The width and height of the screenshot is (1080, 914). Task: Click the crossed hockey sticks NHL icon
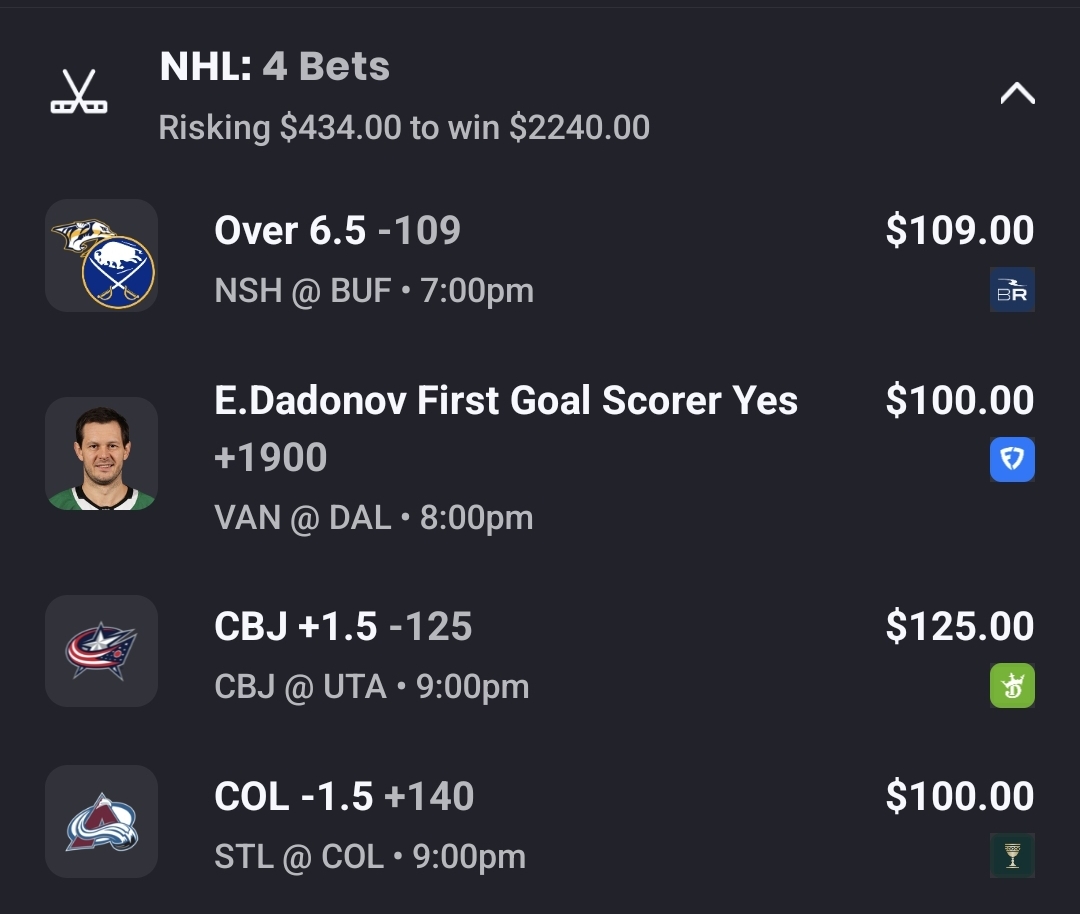pyautogui.click(x=79, y=92)
